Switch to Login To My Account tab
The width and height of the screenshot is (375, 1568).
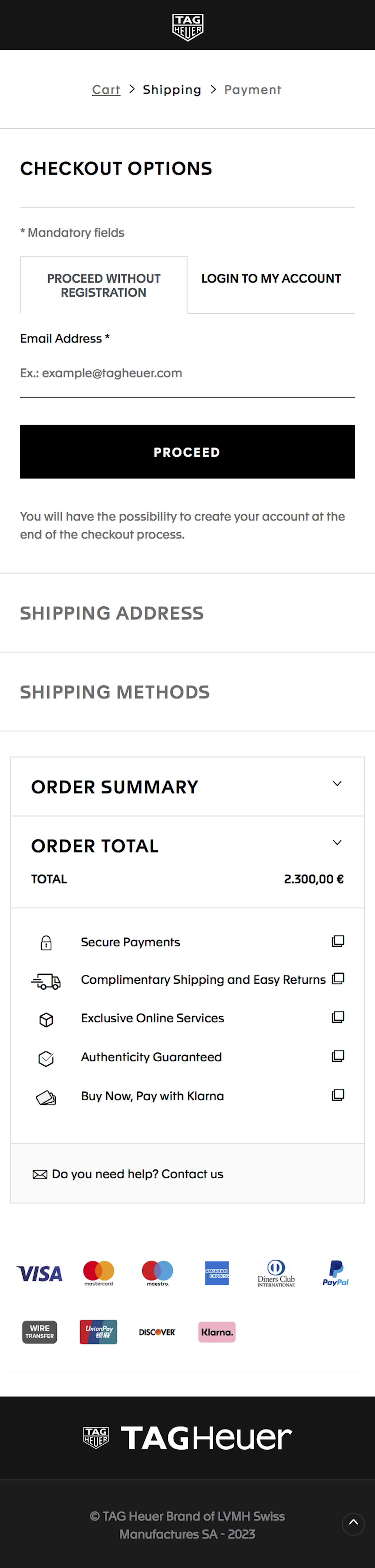point(271,279)
